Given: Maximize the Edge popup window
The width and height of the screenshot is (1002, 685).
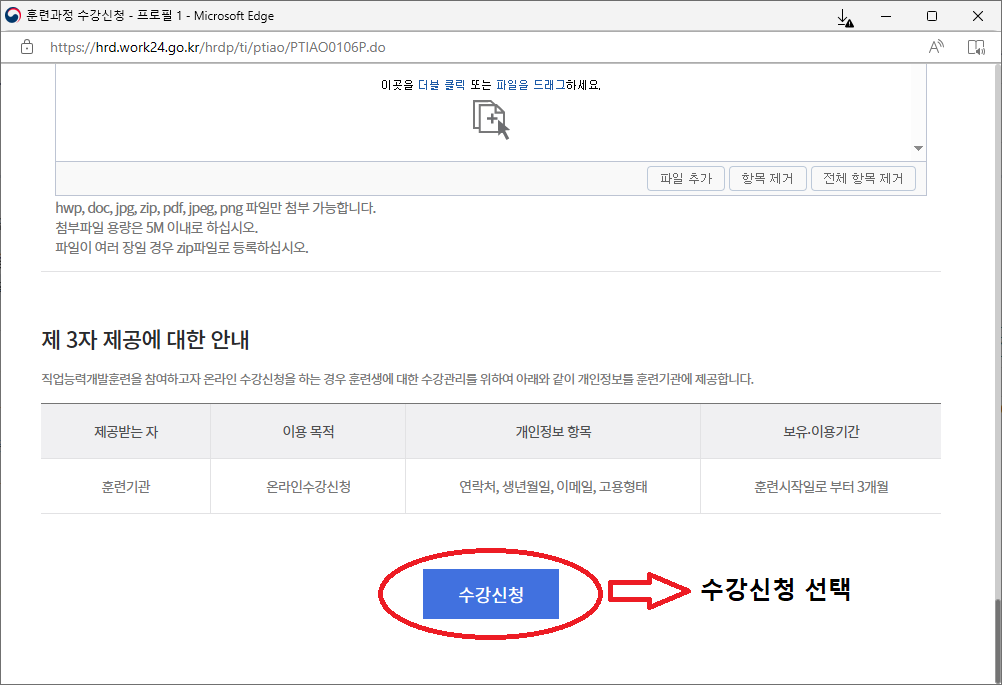Looking at the screenshot, I should (x=932, y=16).
